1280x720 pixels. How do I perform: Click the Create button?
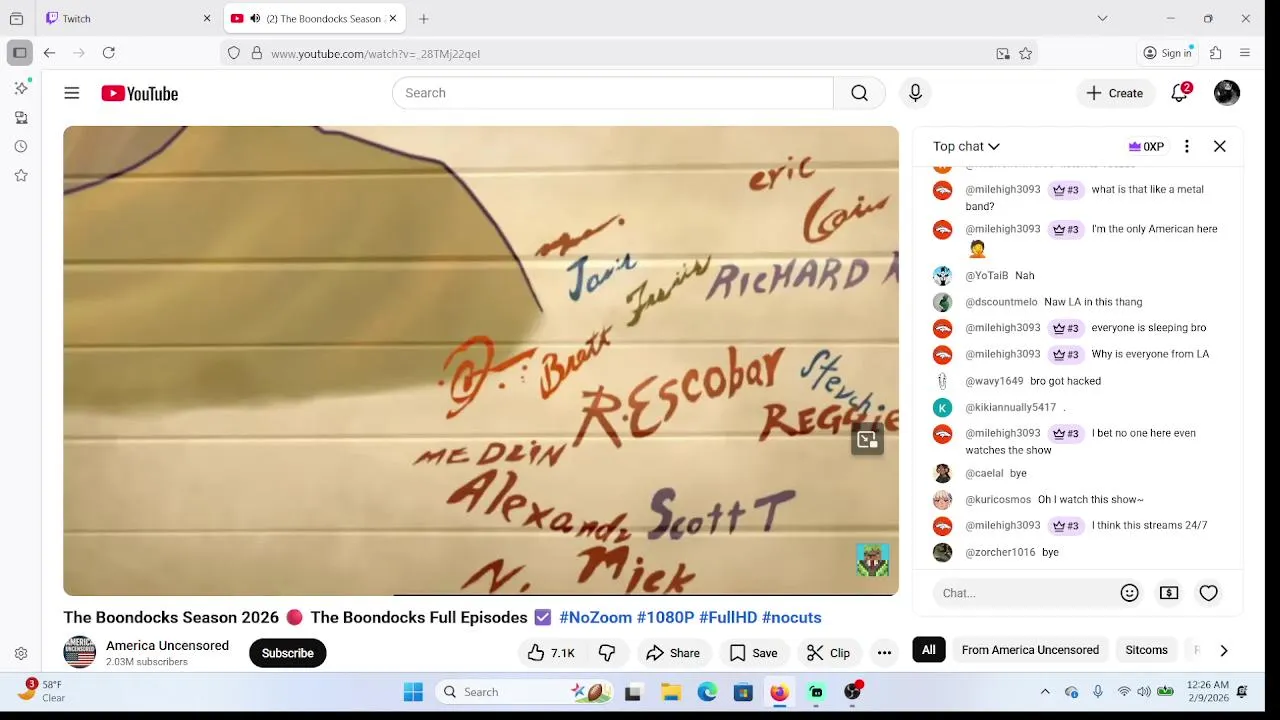tap(1115, 93)
